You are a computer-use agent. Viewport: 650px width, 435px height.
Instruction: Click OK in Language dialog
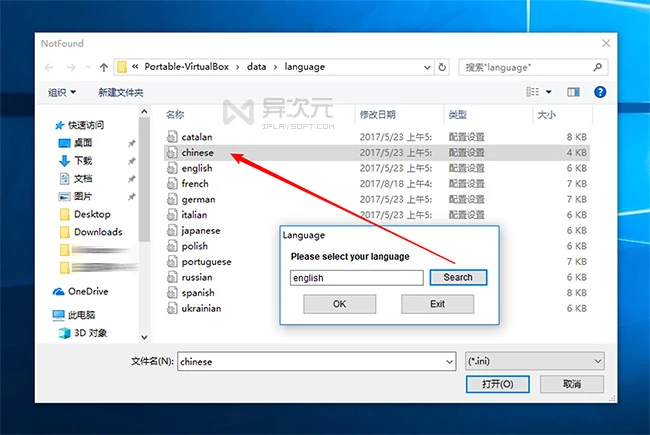(340, 304)
